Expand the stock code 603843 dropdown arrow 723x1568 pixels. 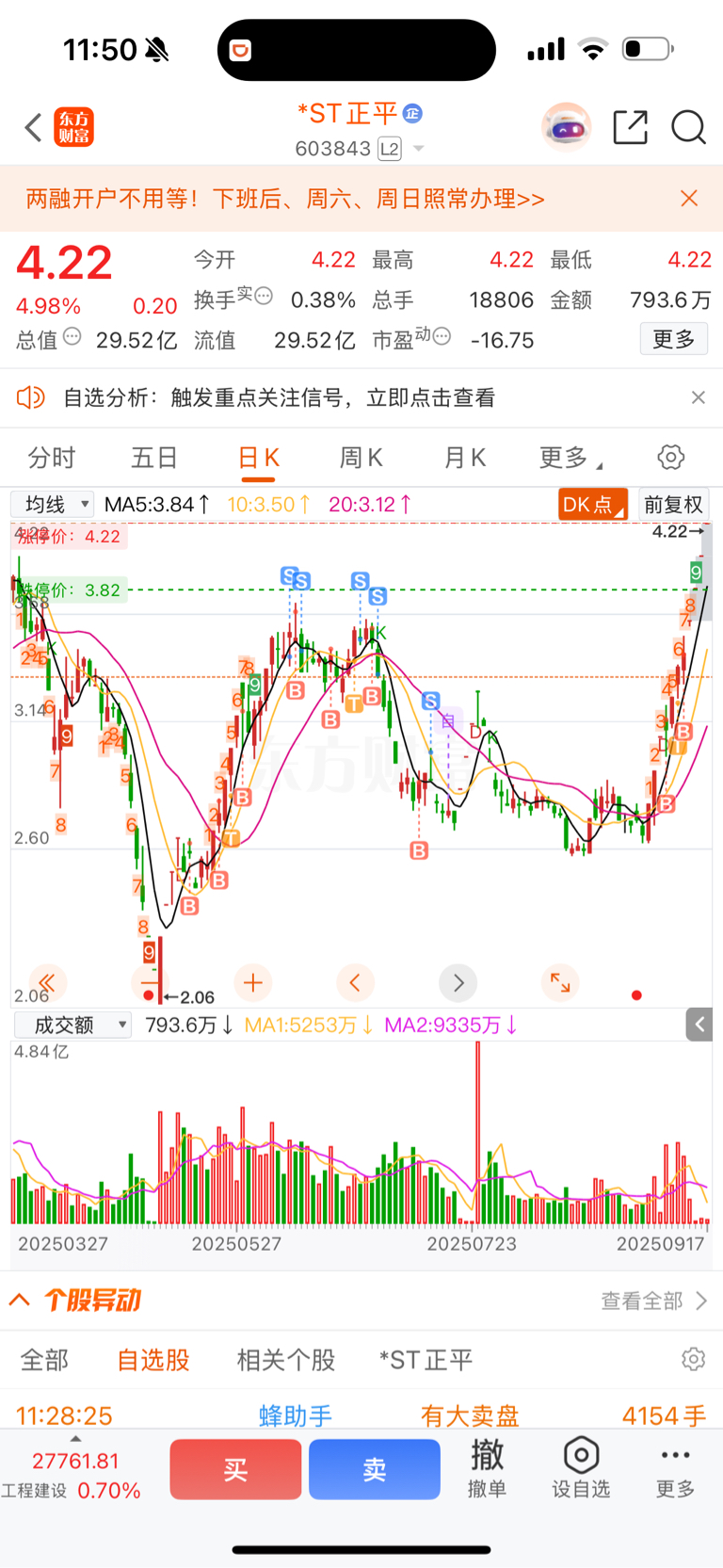coord(419,149)
